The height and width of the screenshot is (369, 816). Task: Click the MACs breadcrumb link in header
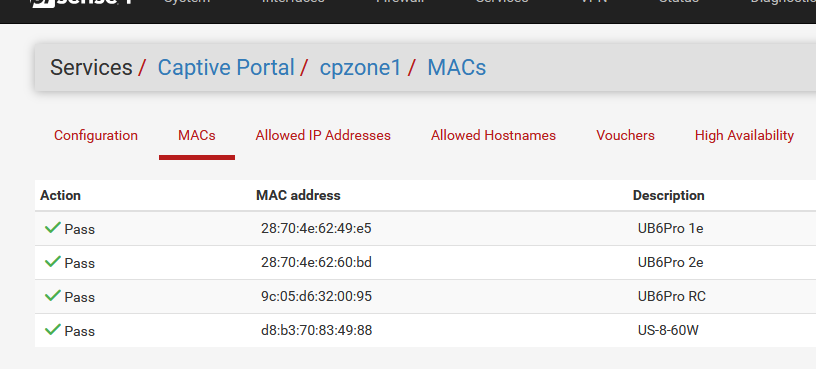456,68
